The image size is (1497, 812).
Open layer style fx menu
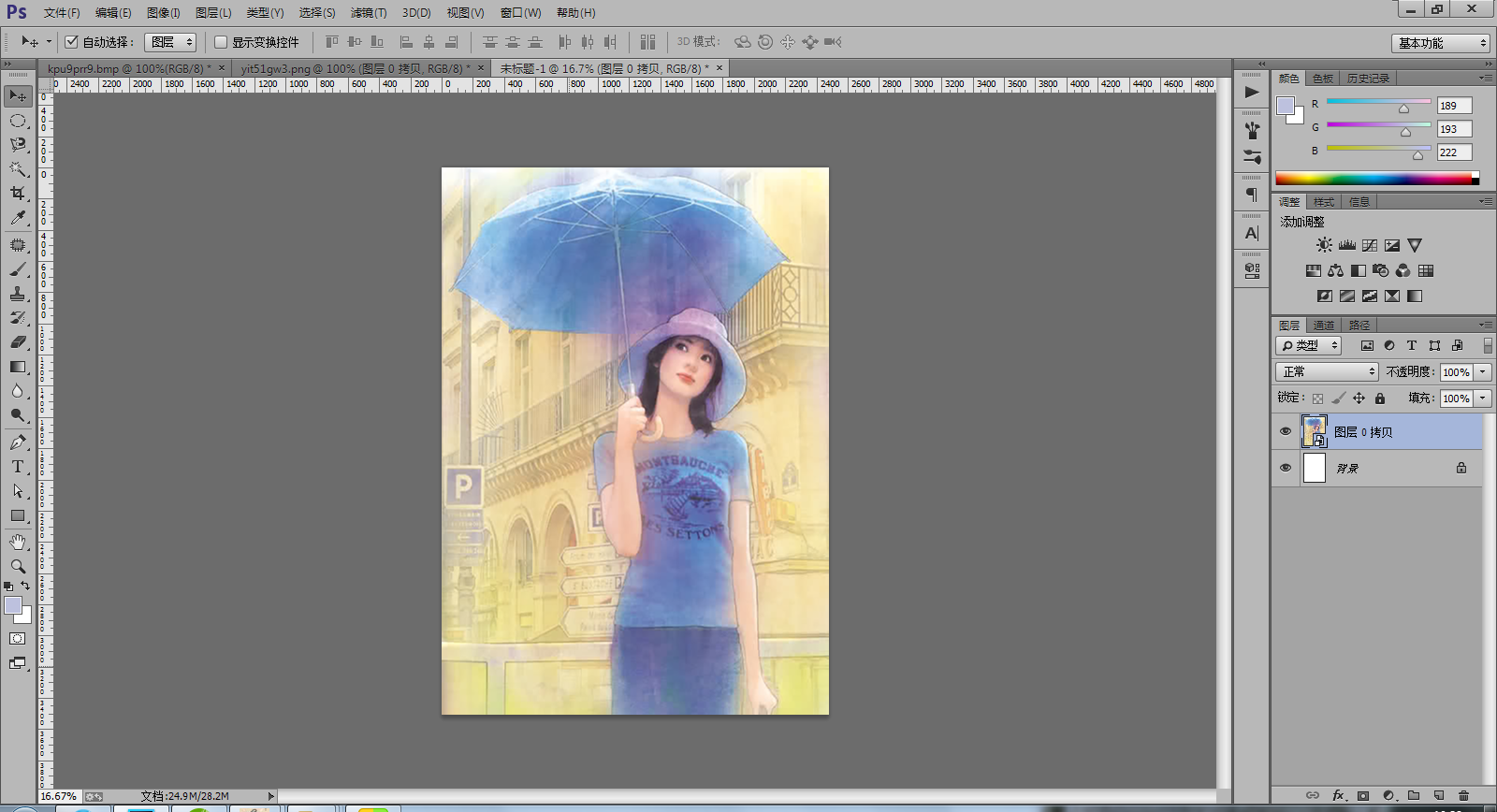pos(1339,795)
